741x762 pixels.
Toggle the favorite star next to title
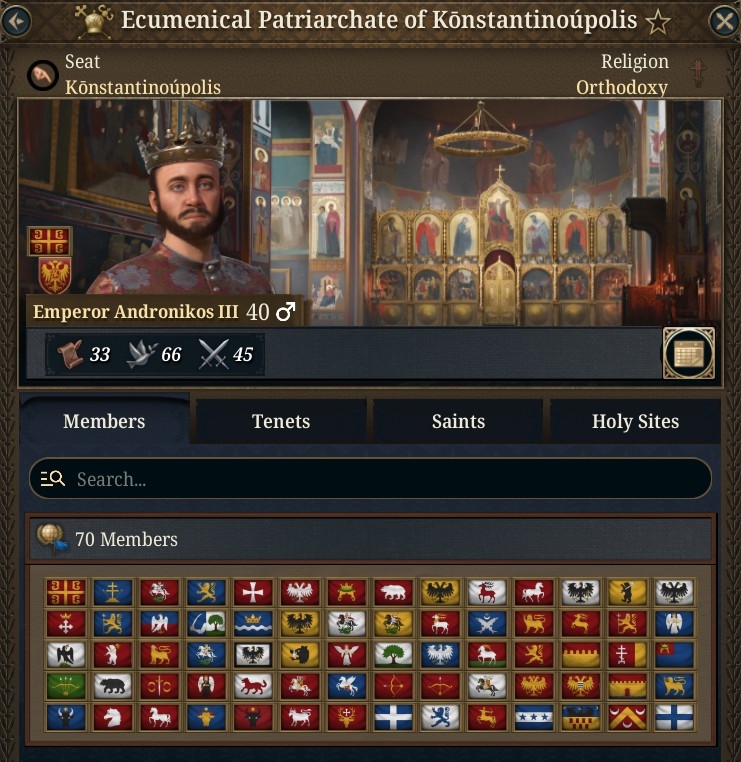(x=658, y=22)
